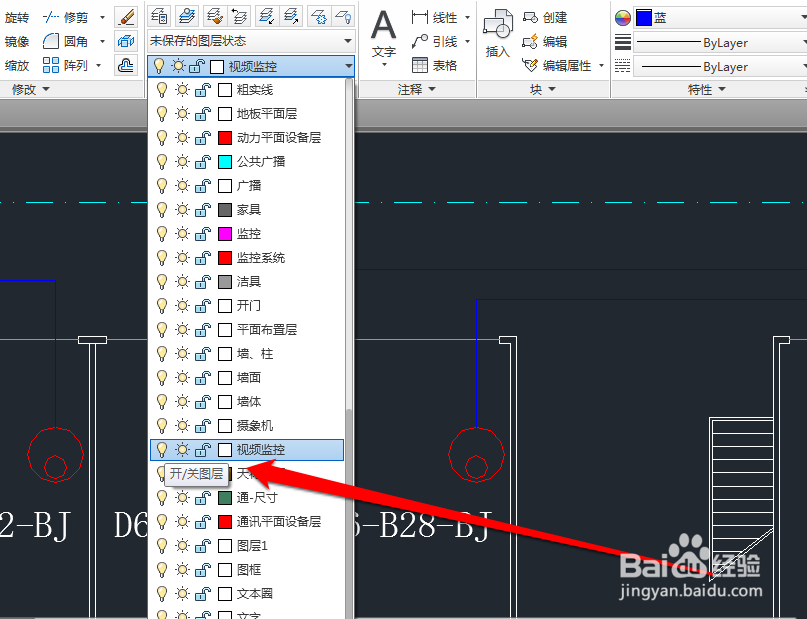Select the 通讯平面设备层 layer entry
This screenshot has width=807, height=619.
coord(247,522)
